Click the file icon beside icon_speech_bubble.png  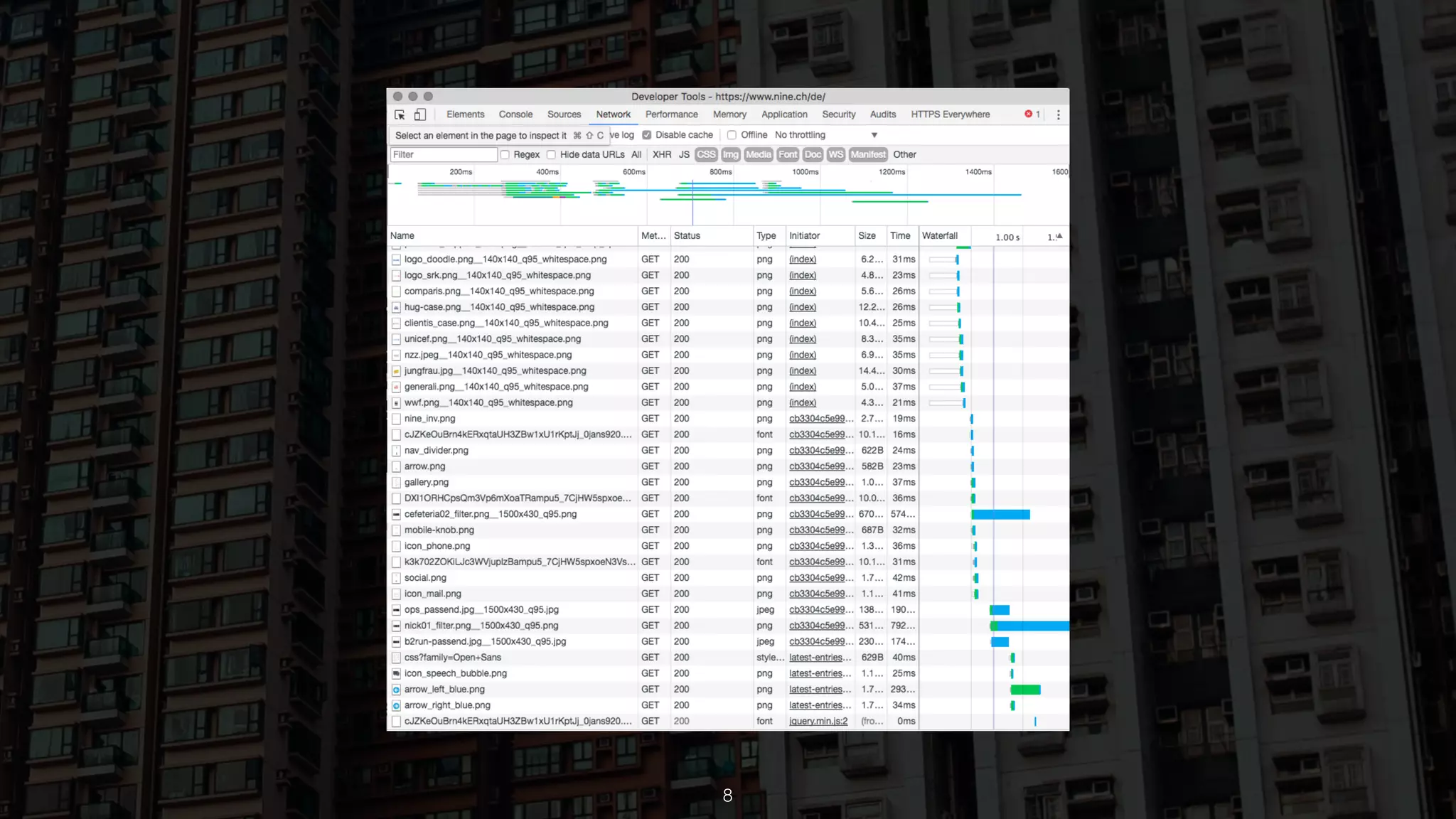pyautogui.click(x=396, y=673)
